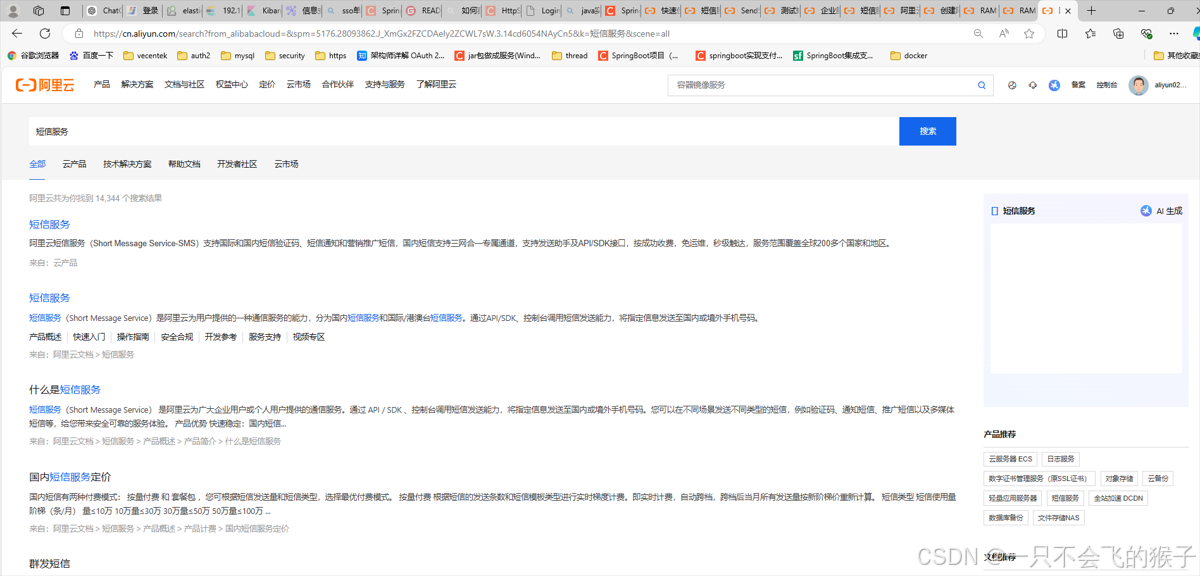Screen dimensions: 1200x576
Task: Open the 云市场 header menu item
Action: [298, 85]
